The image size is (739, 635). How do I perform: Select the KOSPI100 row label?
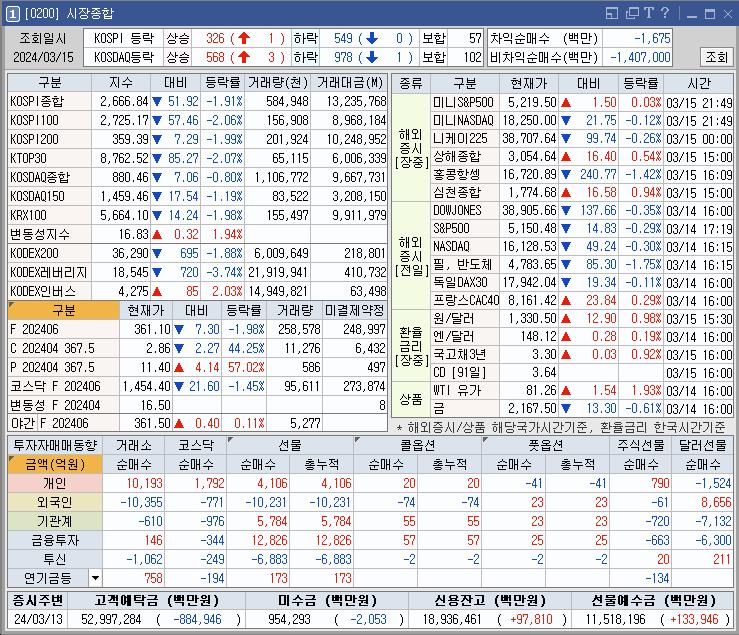(49, 120)
